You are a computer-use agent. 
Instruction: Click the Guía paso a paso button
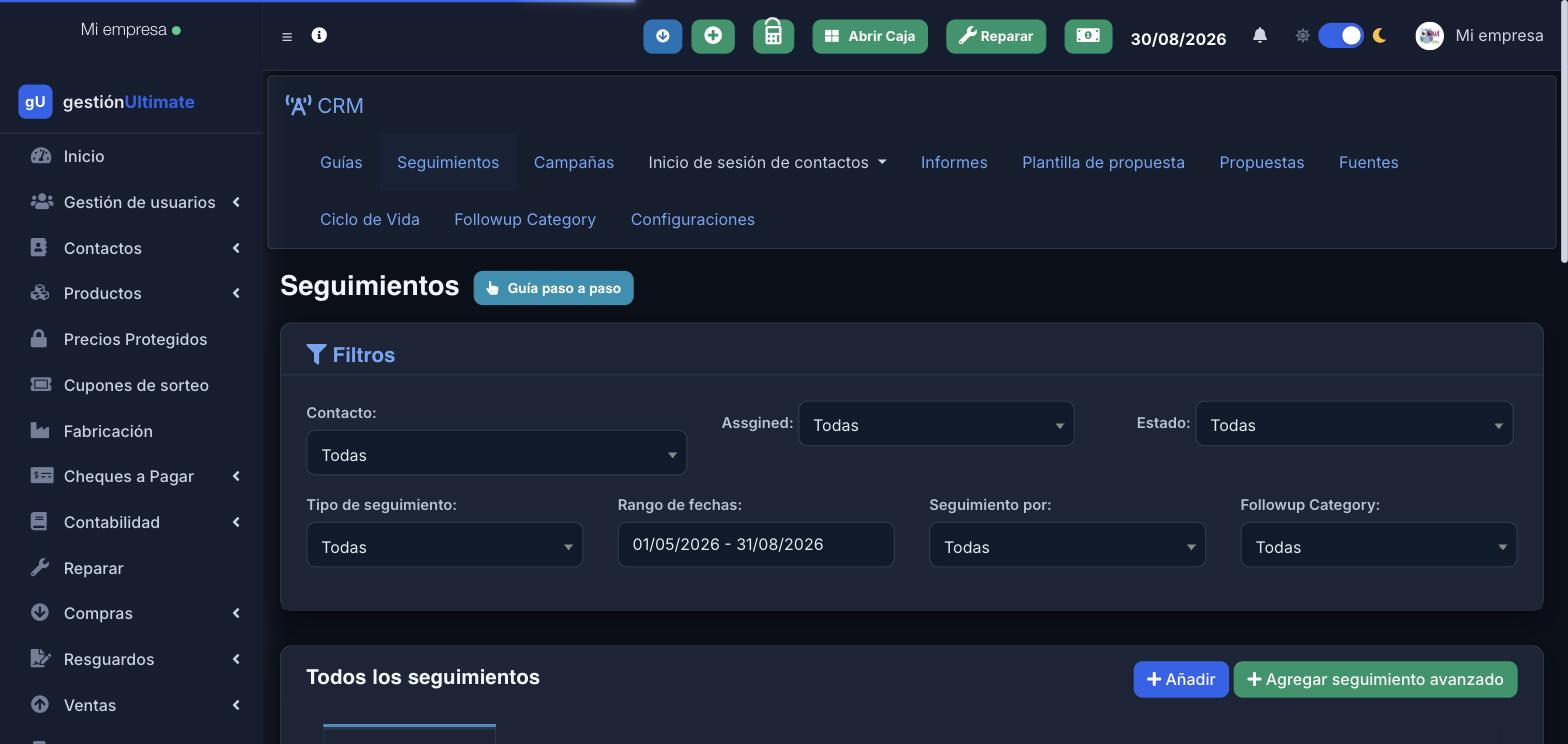coord(553,288)
